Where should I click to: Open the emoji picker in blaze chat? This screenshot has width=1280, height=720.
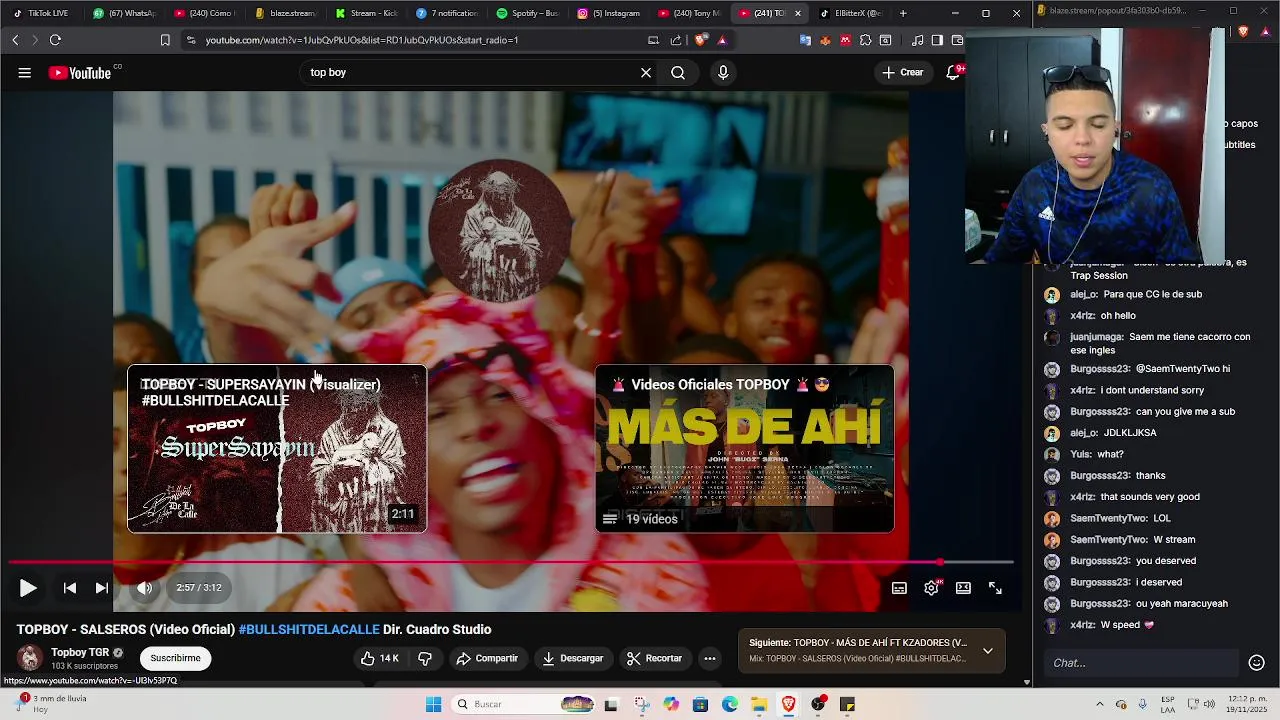click(1257, 662)
